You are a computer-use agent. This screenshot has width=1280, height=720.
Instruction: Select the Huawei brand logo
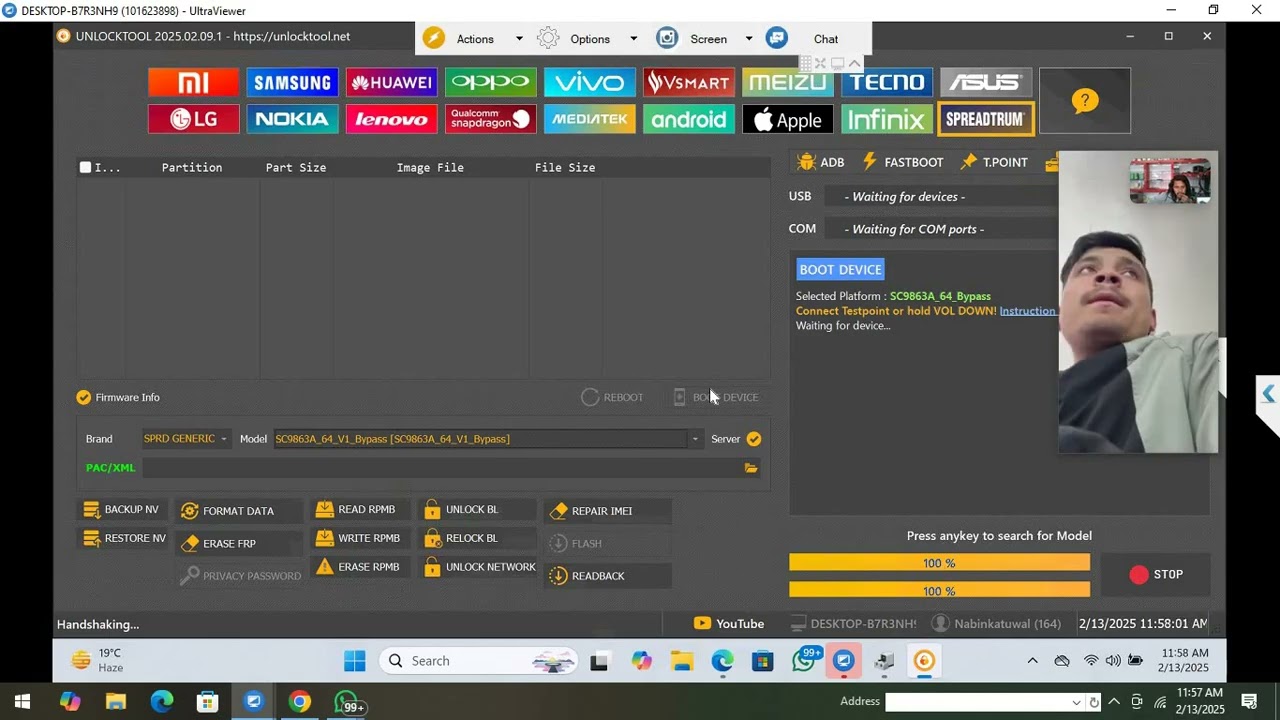pos(391,82)
